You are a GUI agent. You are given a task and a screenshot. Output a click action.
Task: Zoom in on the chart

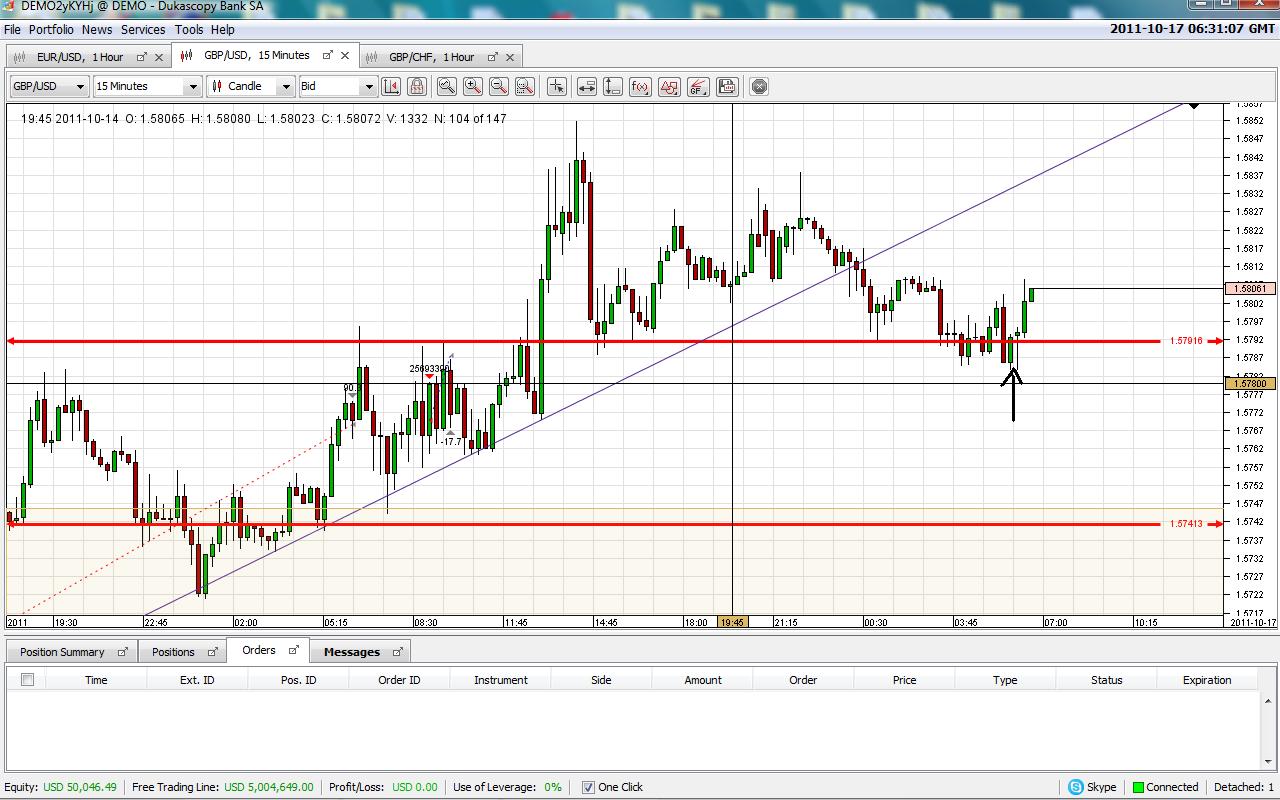(x=473, y=86)
